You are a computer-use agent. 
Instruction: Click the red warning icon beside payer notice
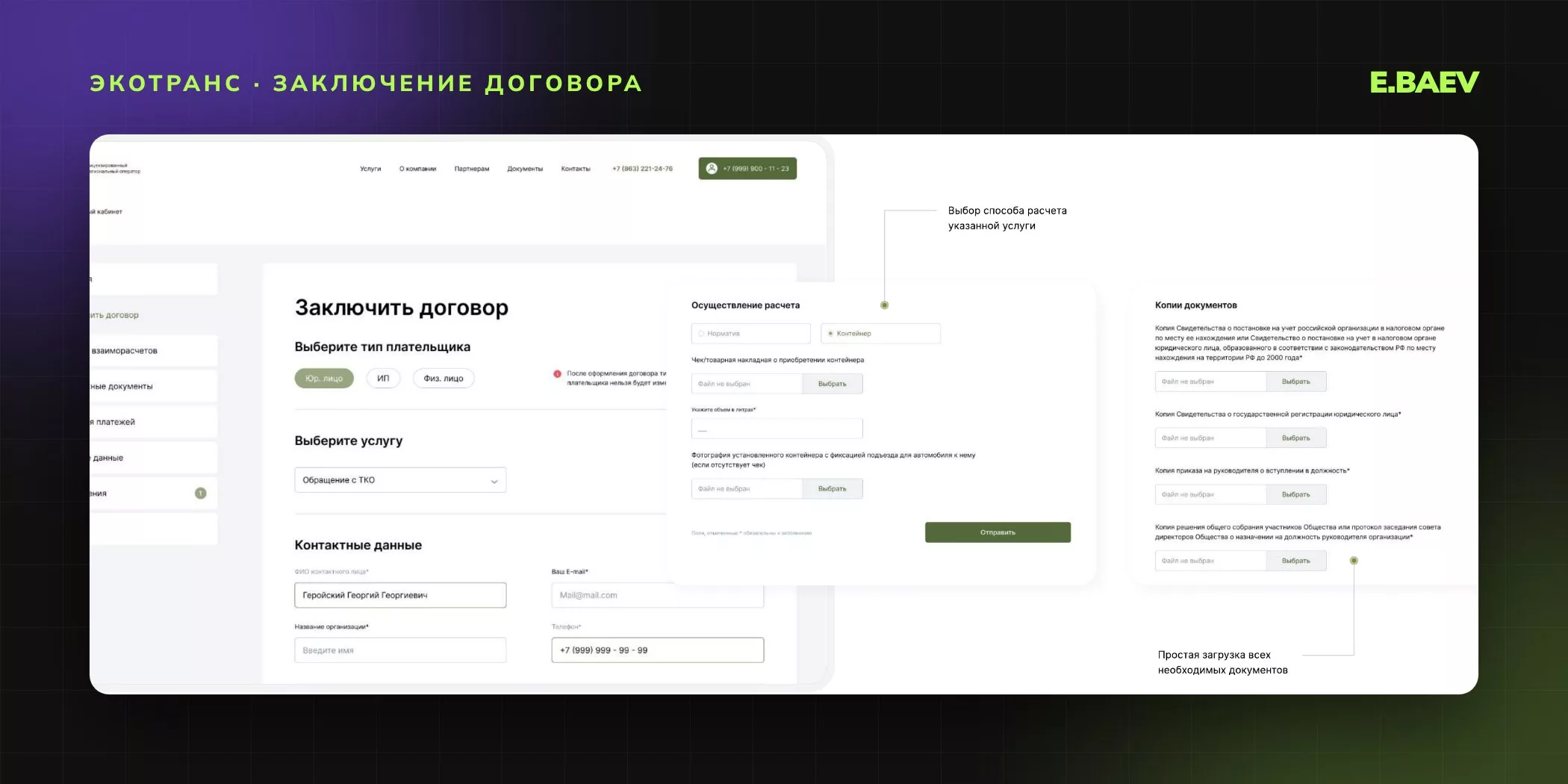click(557, 373)
